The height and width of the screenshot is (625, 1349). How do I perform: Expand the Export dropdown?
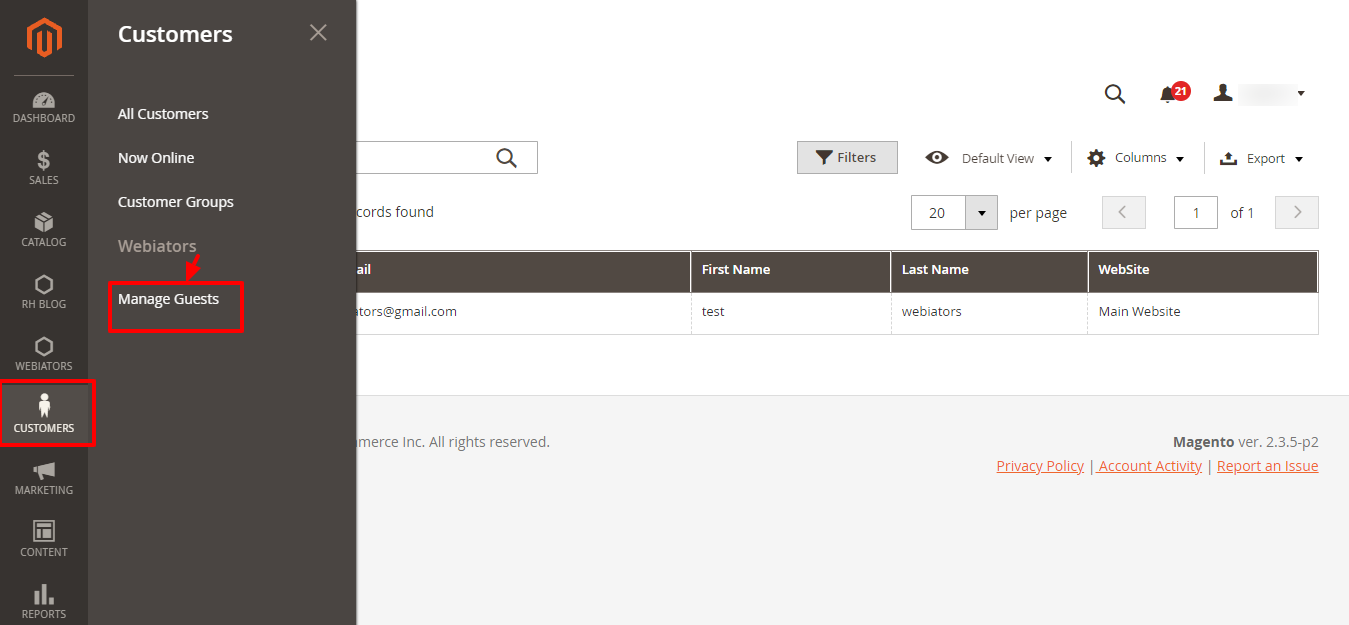[x=1262, y=158]
